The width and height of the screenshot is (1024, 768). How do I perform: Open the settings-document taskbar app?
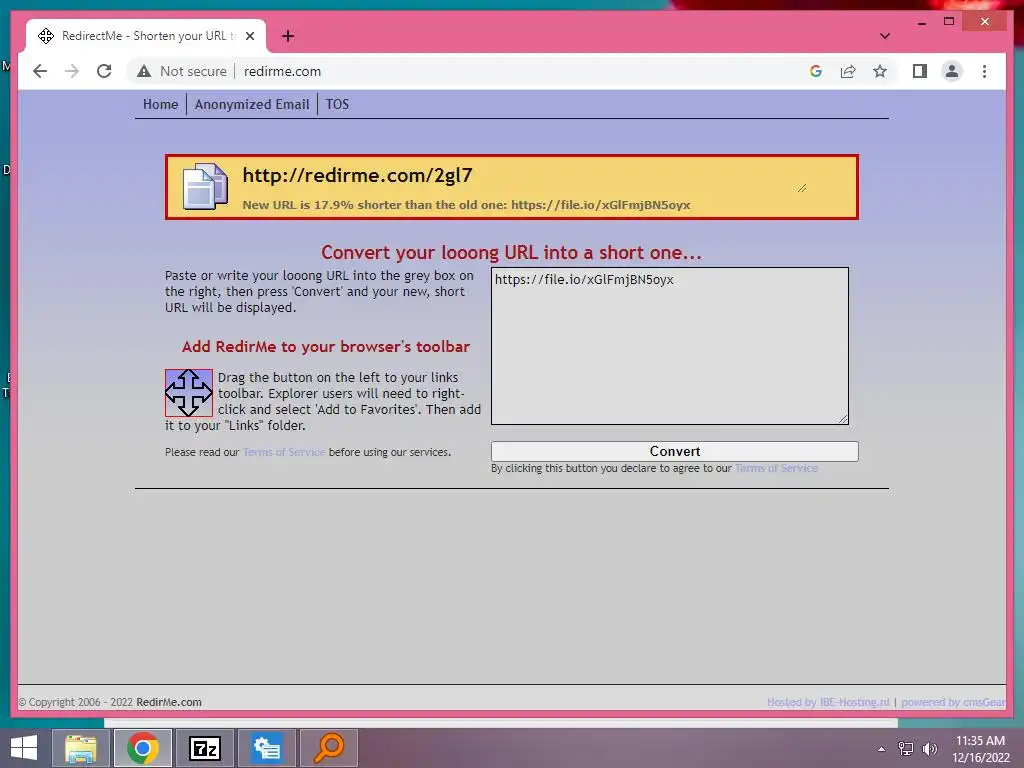pyautogui.click(x=267, y=748)
